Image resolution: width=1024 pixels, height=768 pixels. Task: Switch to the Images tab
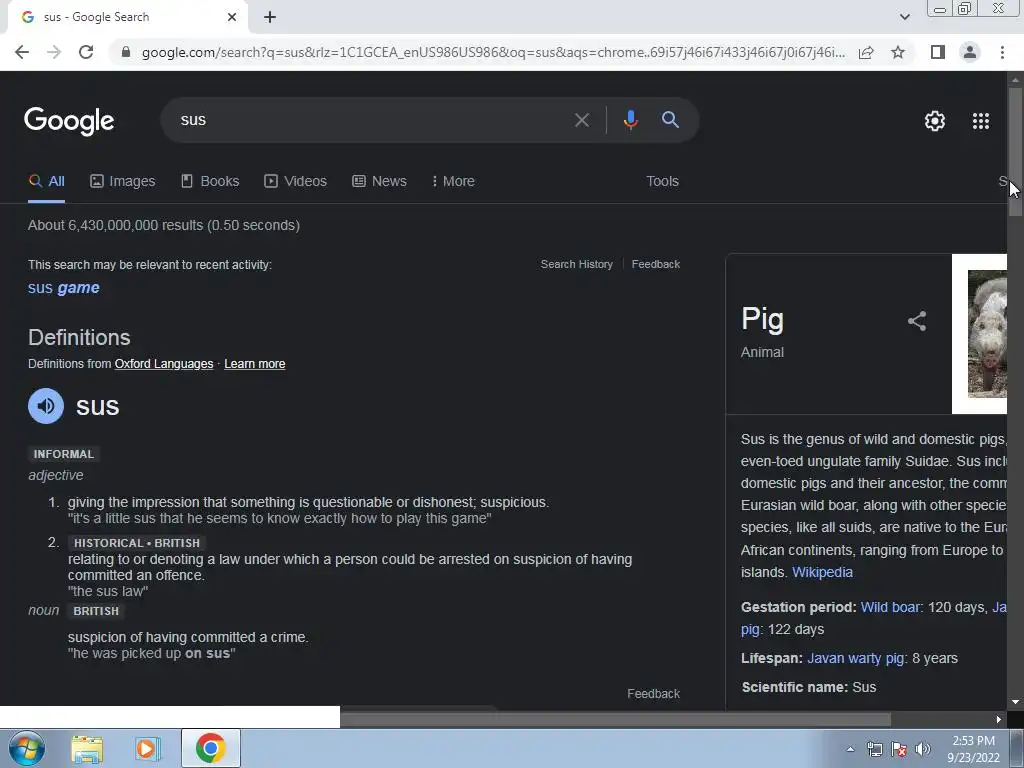123,182
